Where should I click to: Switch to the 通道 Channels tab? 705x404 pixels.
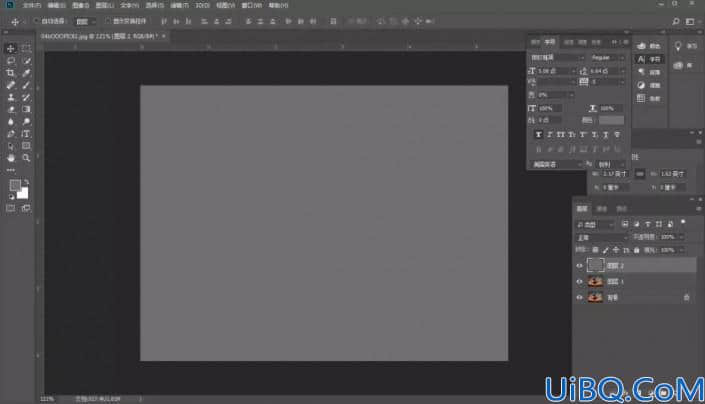[602, 209]
